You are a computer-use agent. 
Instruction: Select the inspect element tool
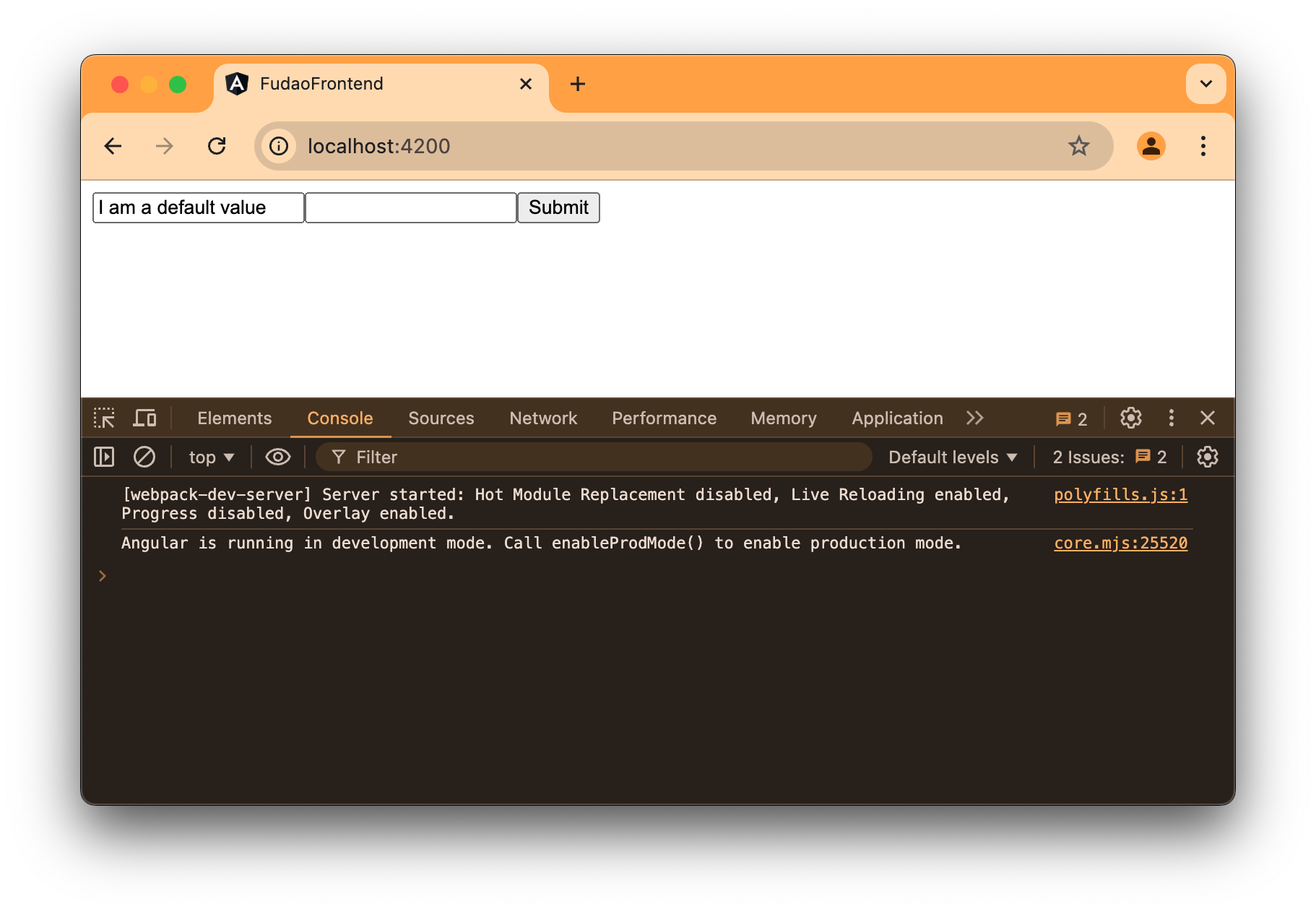[104, 418]
